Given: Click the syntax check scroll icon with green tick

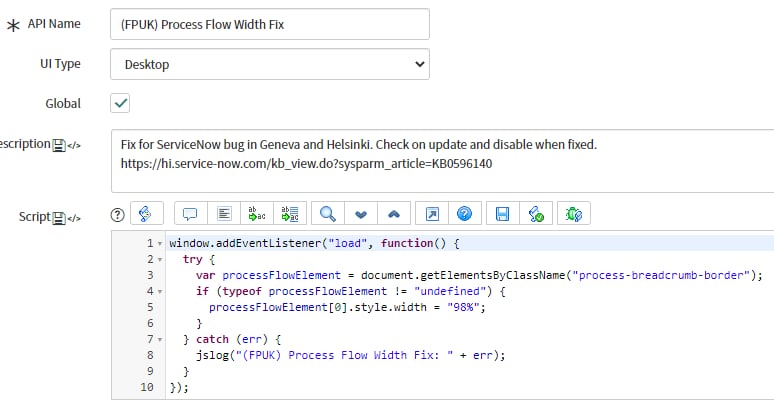Looking at the screenshot, I should coord(536,214).
